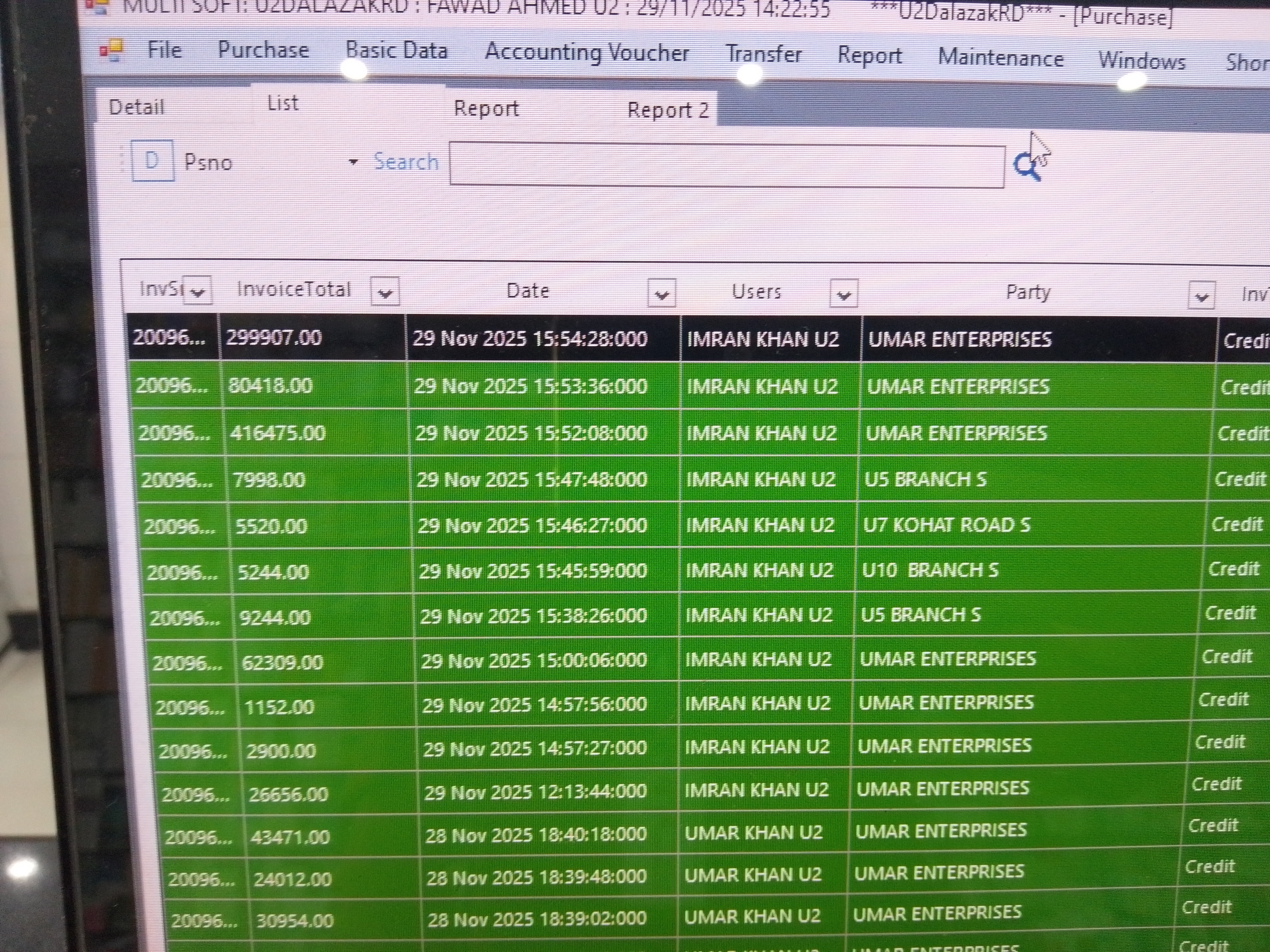Open the Basic Data menu
Screen dimensions: 1270x952
coord(396,50)
